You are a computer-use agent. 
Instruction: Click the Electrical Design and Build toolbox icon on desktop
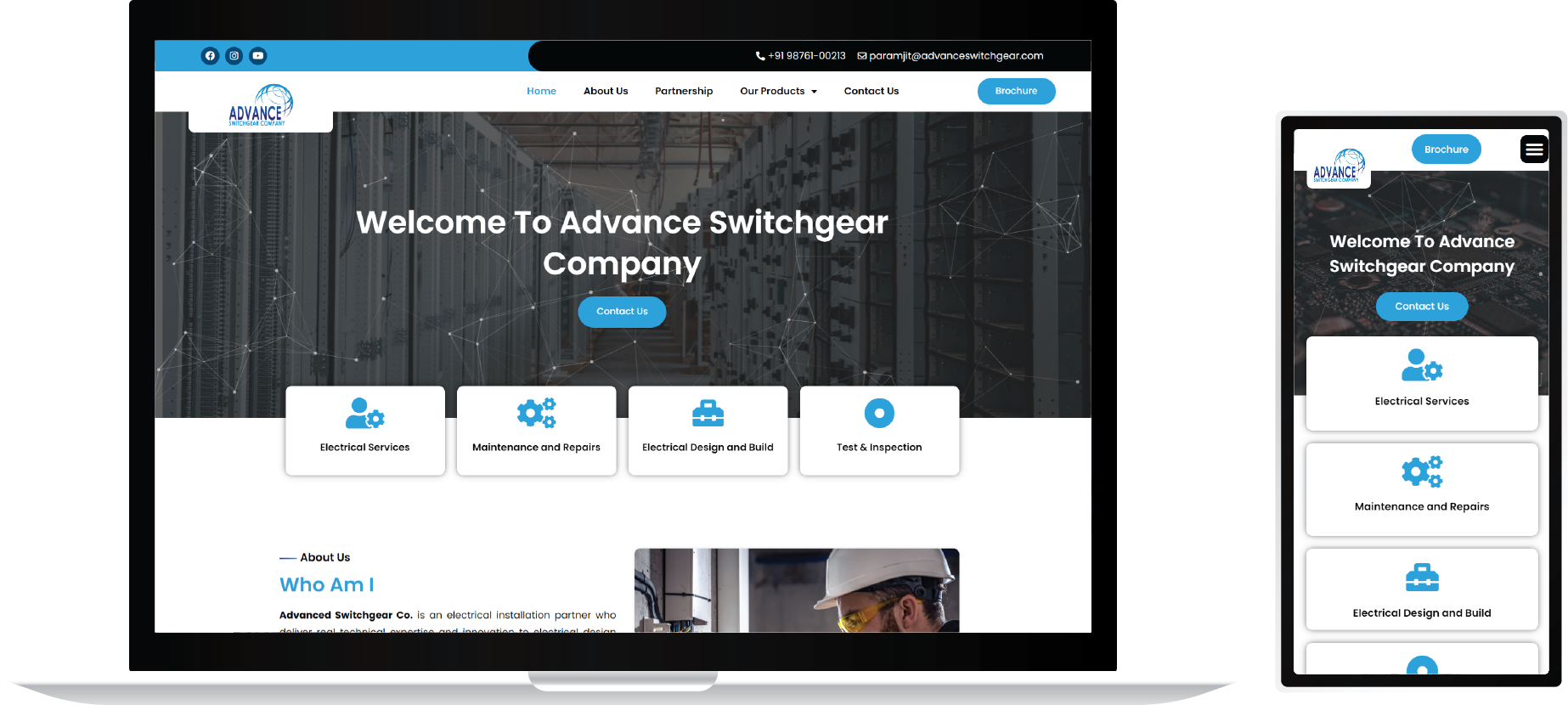[x=708, y=413]
